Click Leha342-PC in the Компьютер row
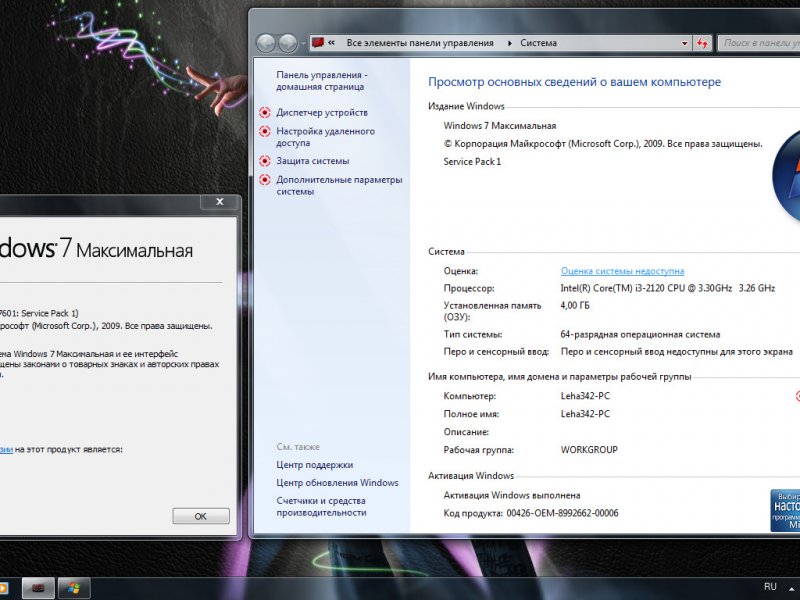Image resolution: width=800 pixels, height=600 pixels. (585, 396)
